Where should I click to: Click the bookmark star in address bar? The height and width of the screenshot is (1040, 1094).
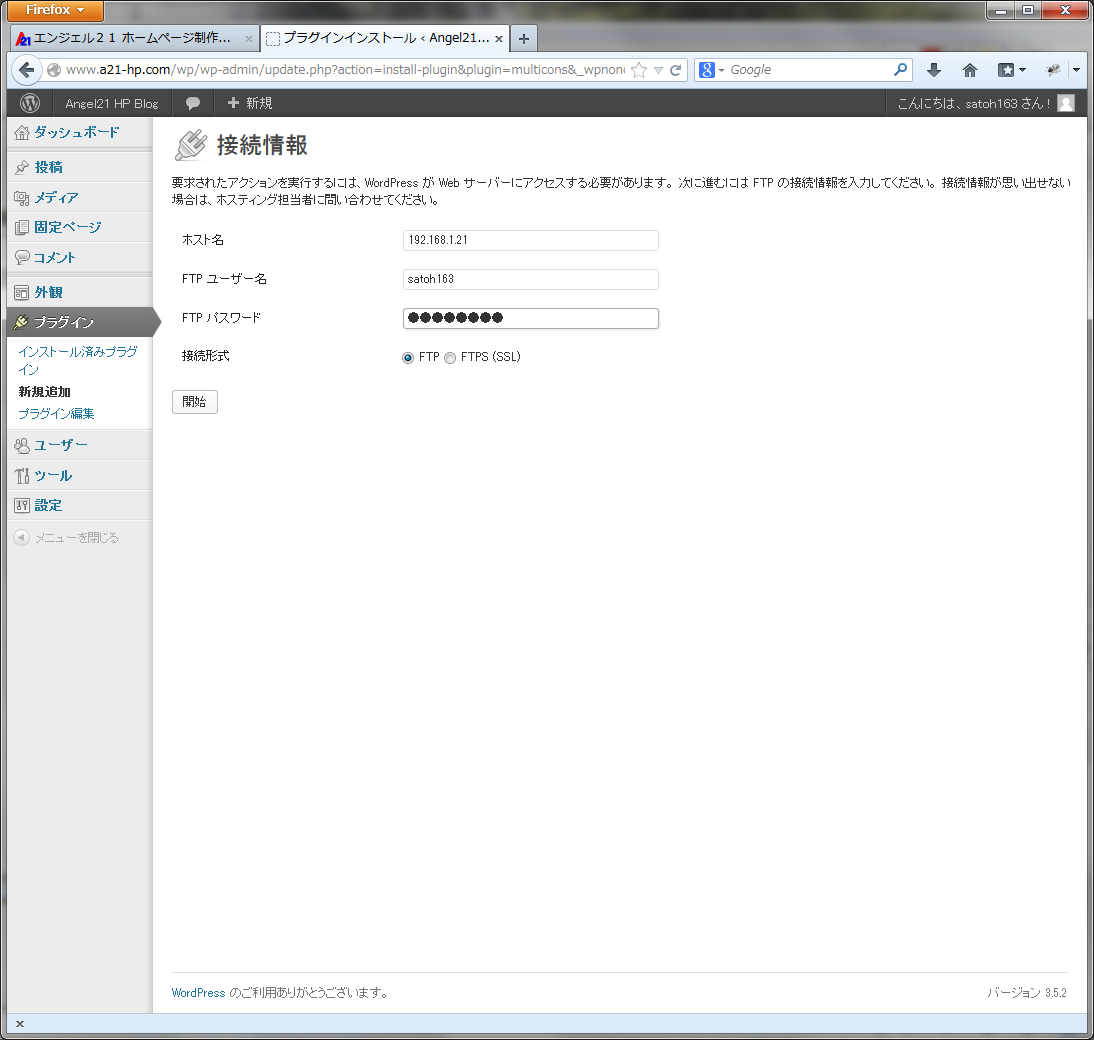638,70
